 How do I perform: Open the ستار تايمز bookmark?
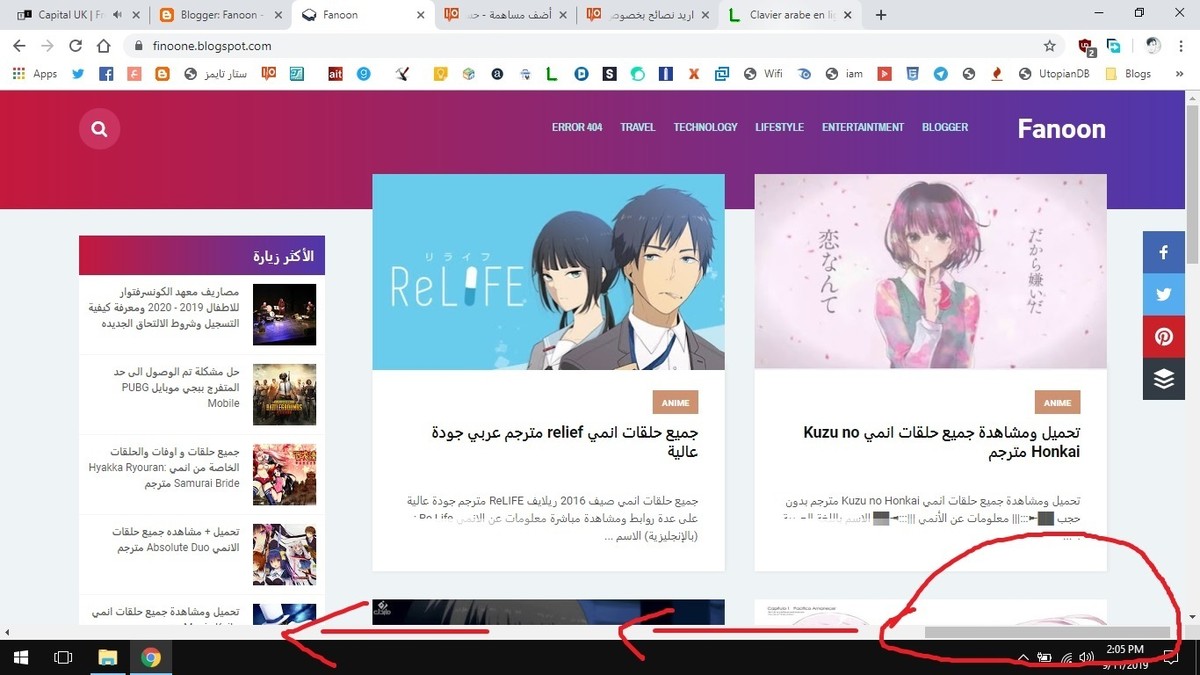217,74
